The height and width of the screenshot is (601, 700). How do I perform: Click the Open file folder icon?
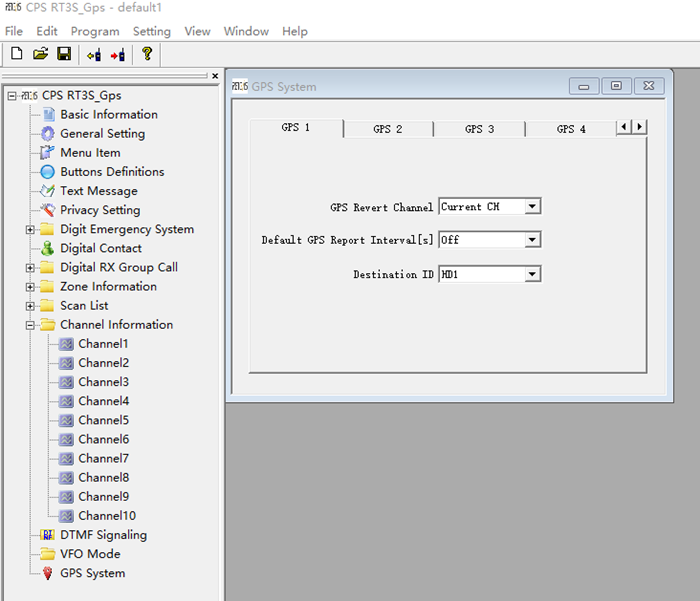(x=40, y=54)
